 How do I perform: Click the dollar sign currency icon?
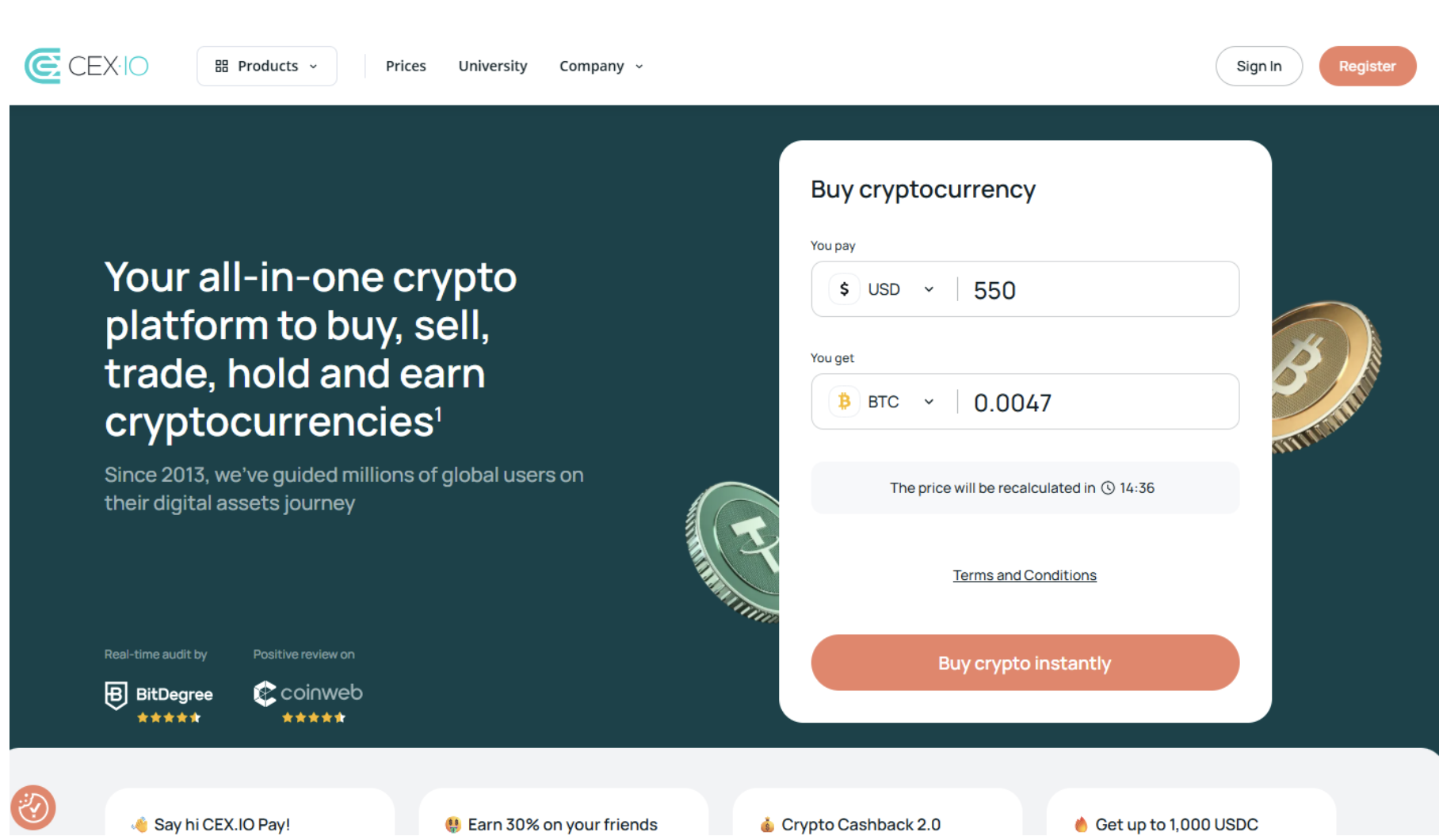coord(844,289)
